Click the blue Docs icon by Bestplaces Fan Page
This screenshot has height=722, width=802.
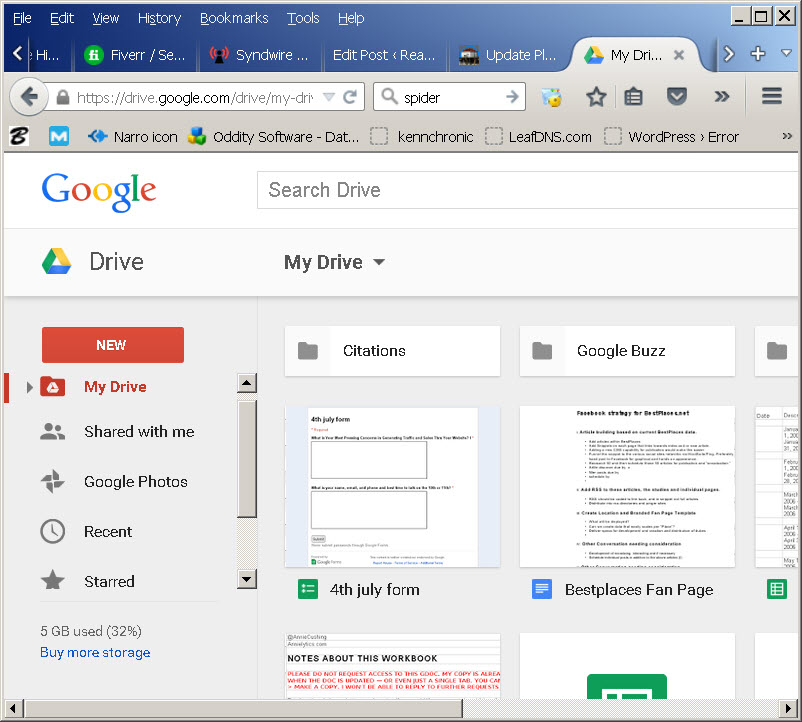coord(542,590)
